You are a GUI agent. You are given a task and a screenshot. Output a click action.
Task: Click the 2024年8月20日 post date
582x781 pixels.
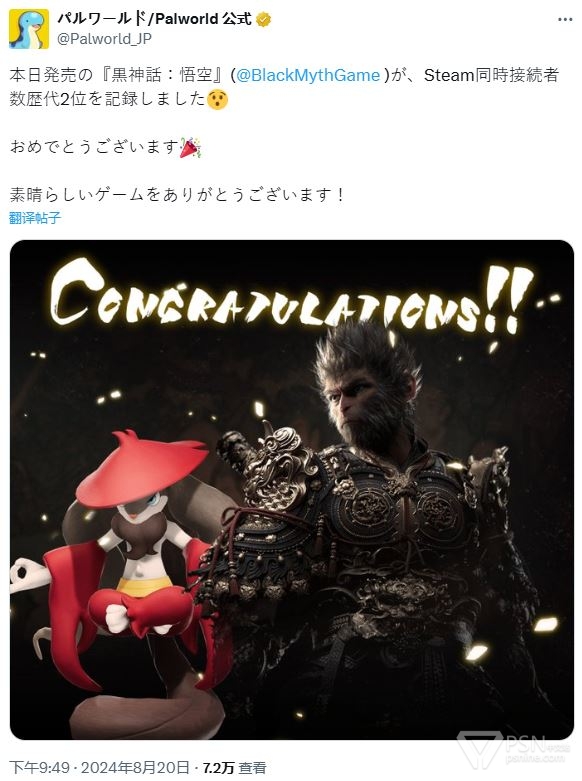[135, 768]
